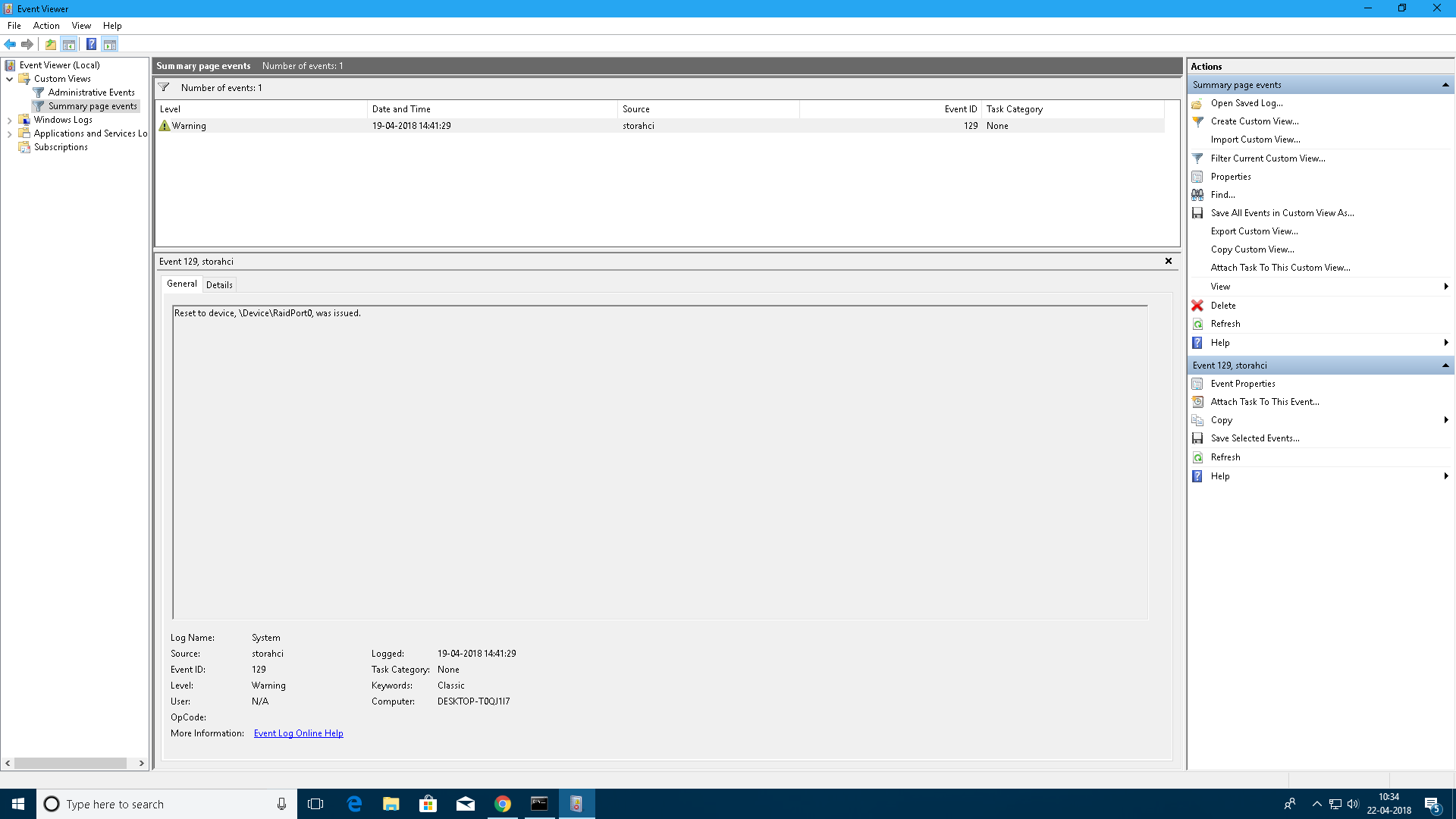The height and width of the screenshot is (819, 1456).
Task: Click Filter Current Custom View action
Action: tap(1268, 158)
